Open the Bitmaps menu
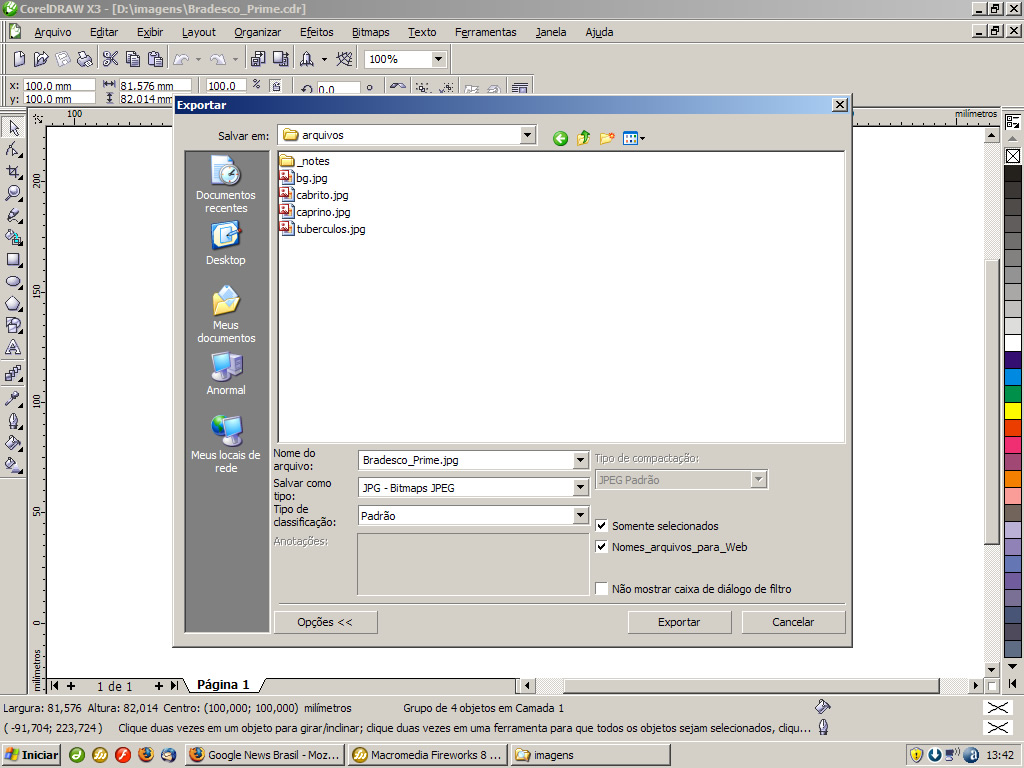The width and height of the screenshot is (1024, 768). (370, 32)
